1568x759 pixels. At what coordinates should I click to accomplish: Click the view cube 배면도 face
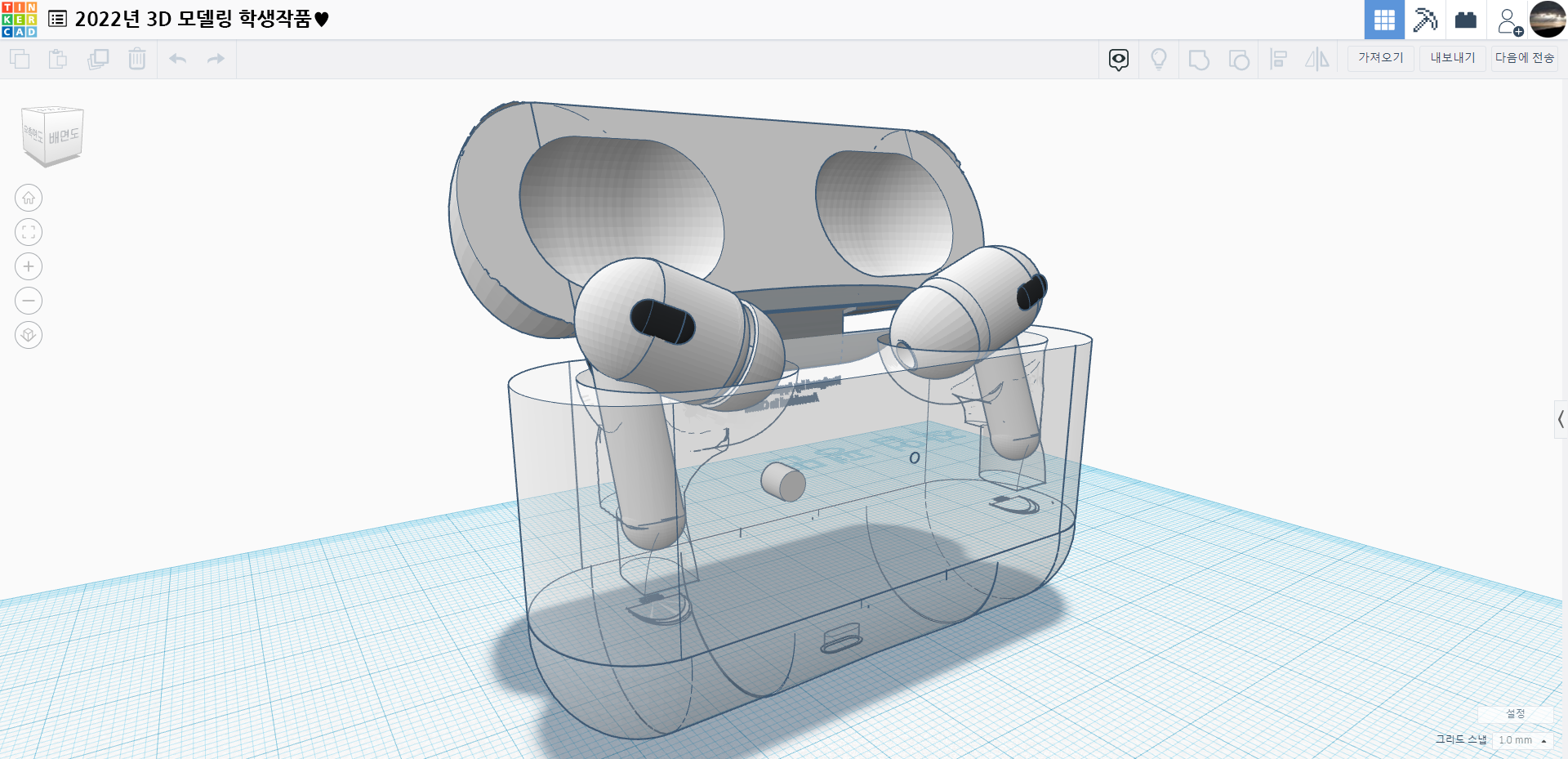(x=64, y=136)
